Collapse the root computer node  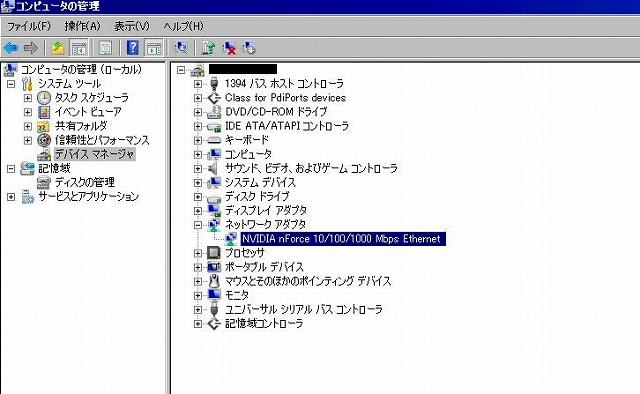point(181,70)
